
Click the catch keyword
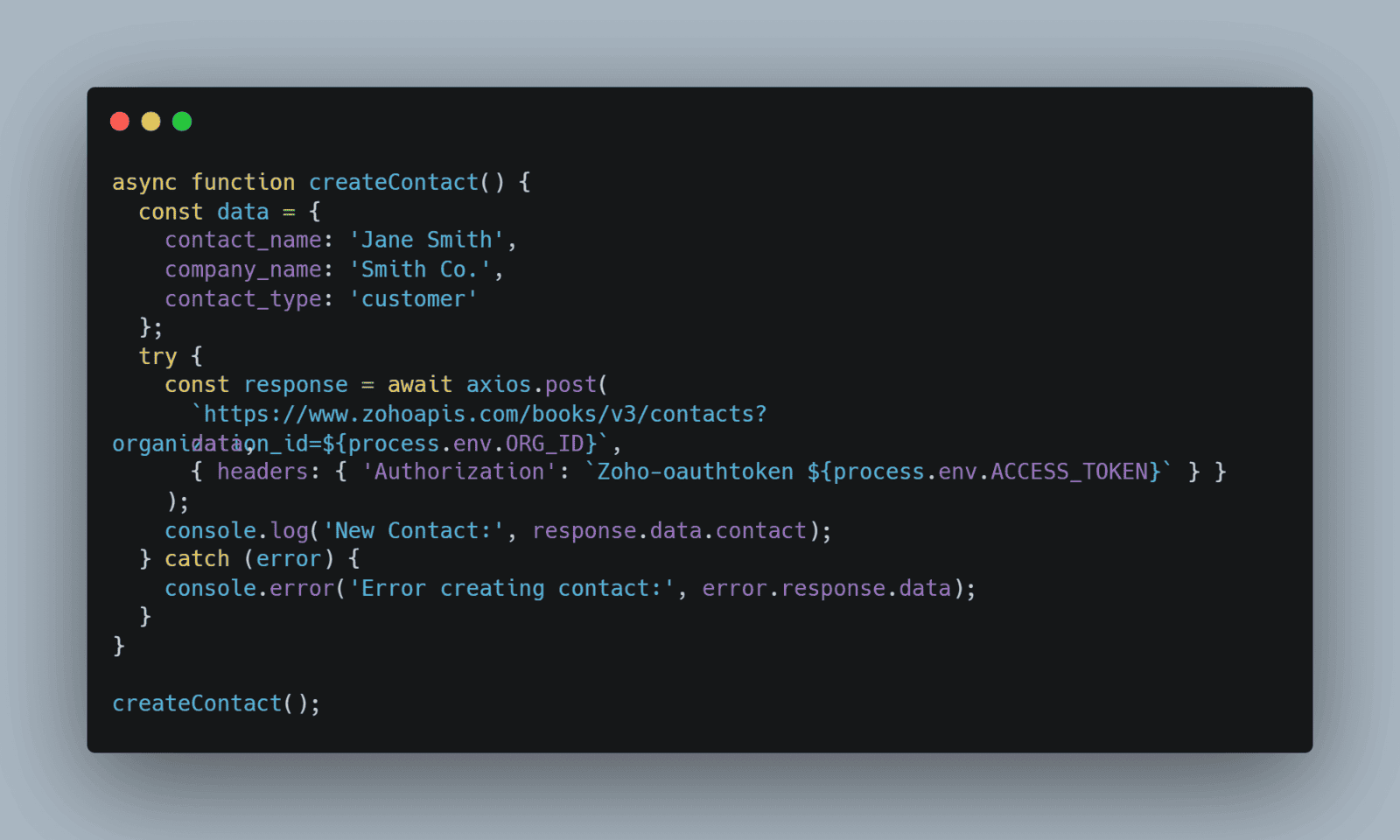pos(197,559)
